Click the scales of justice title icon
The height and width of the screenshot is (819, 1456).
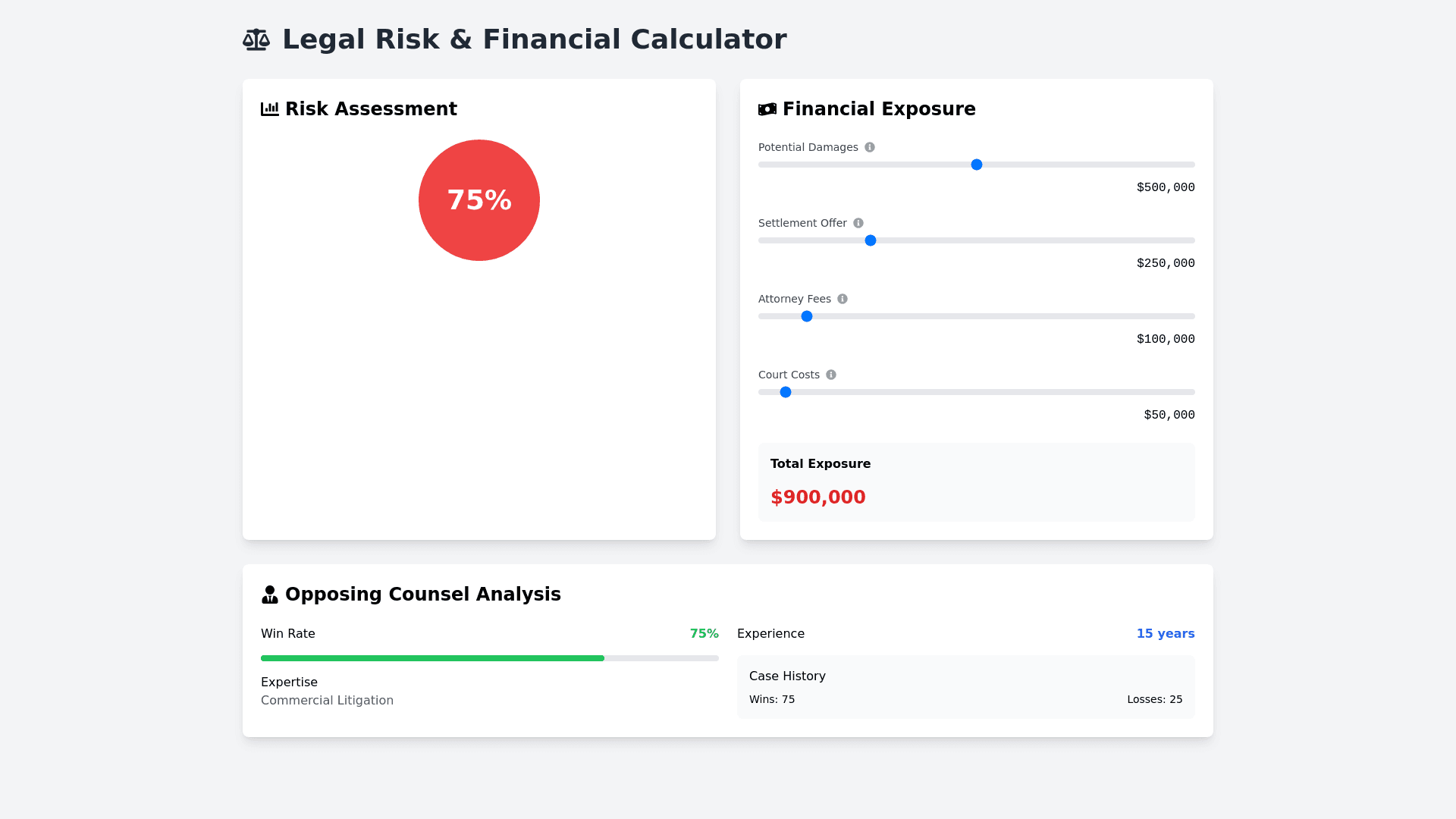click(256, 39)
